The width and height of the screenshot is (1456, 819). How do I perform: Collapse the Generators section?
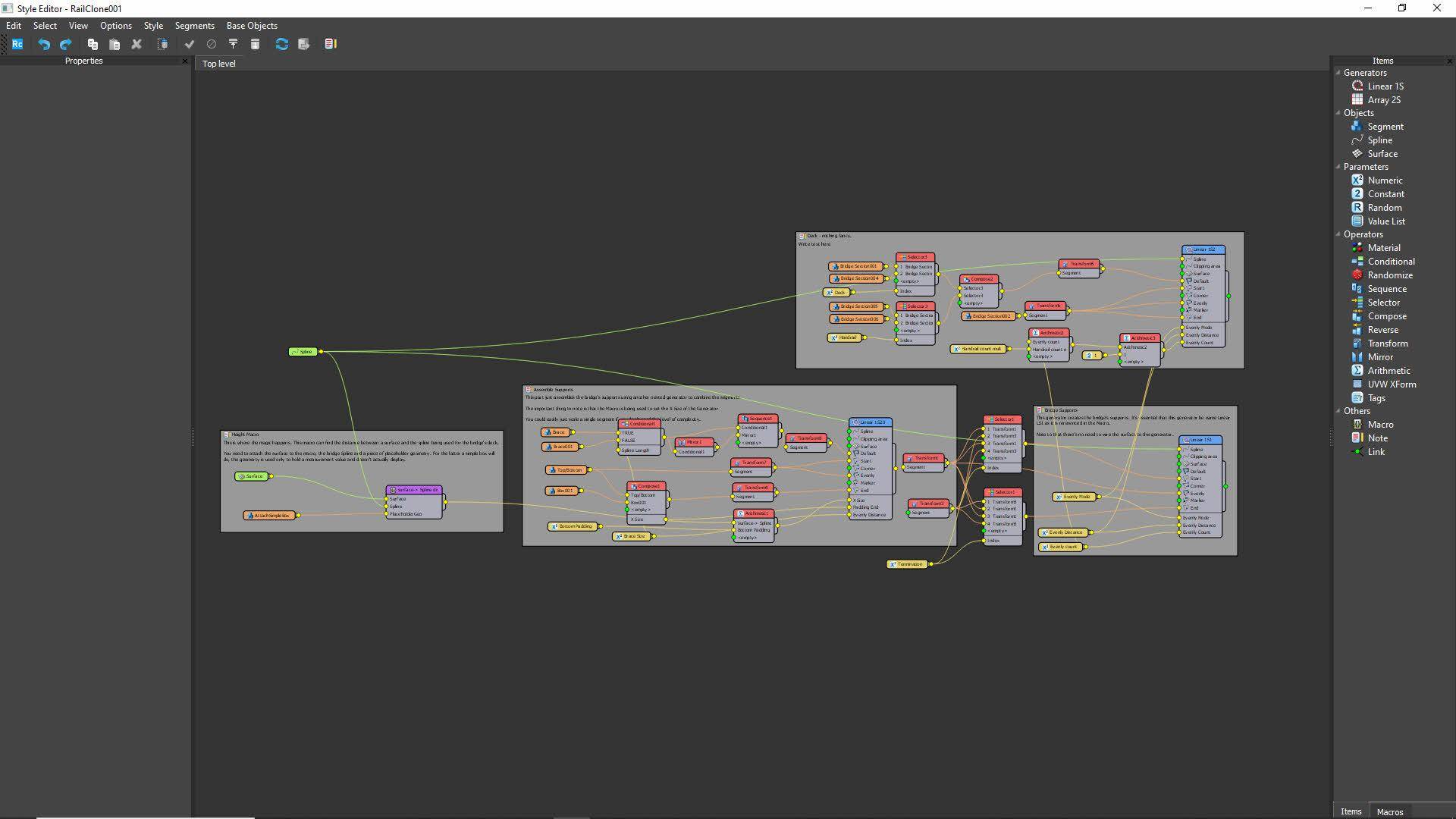1338,72
